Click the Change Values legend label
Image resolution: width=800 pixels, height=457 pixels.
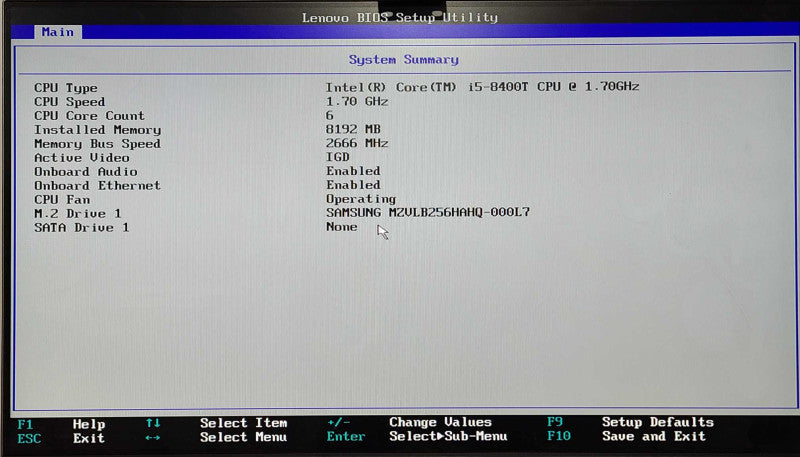(x=440, y=422)
